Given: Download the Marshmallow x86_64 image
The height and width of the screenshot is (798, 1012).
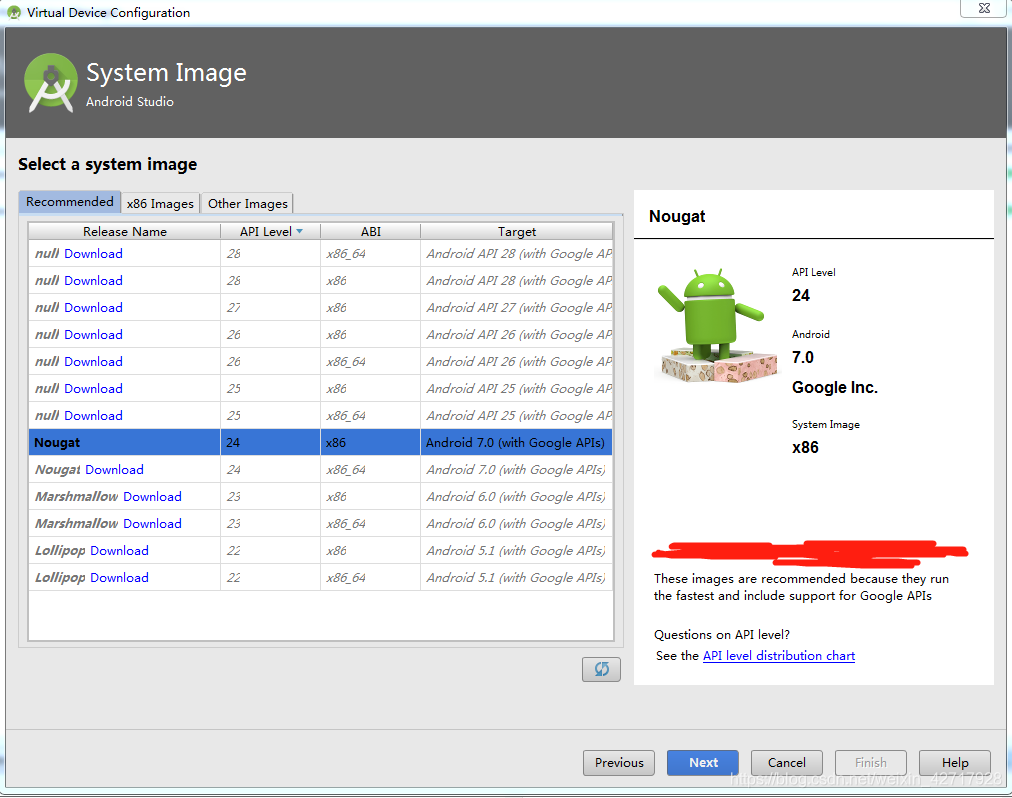Looking at the screenshot, I should pos(152,524).
